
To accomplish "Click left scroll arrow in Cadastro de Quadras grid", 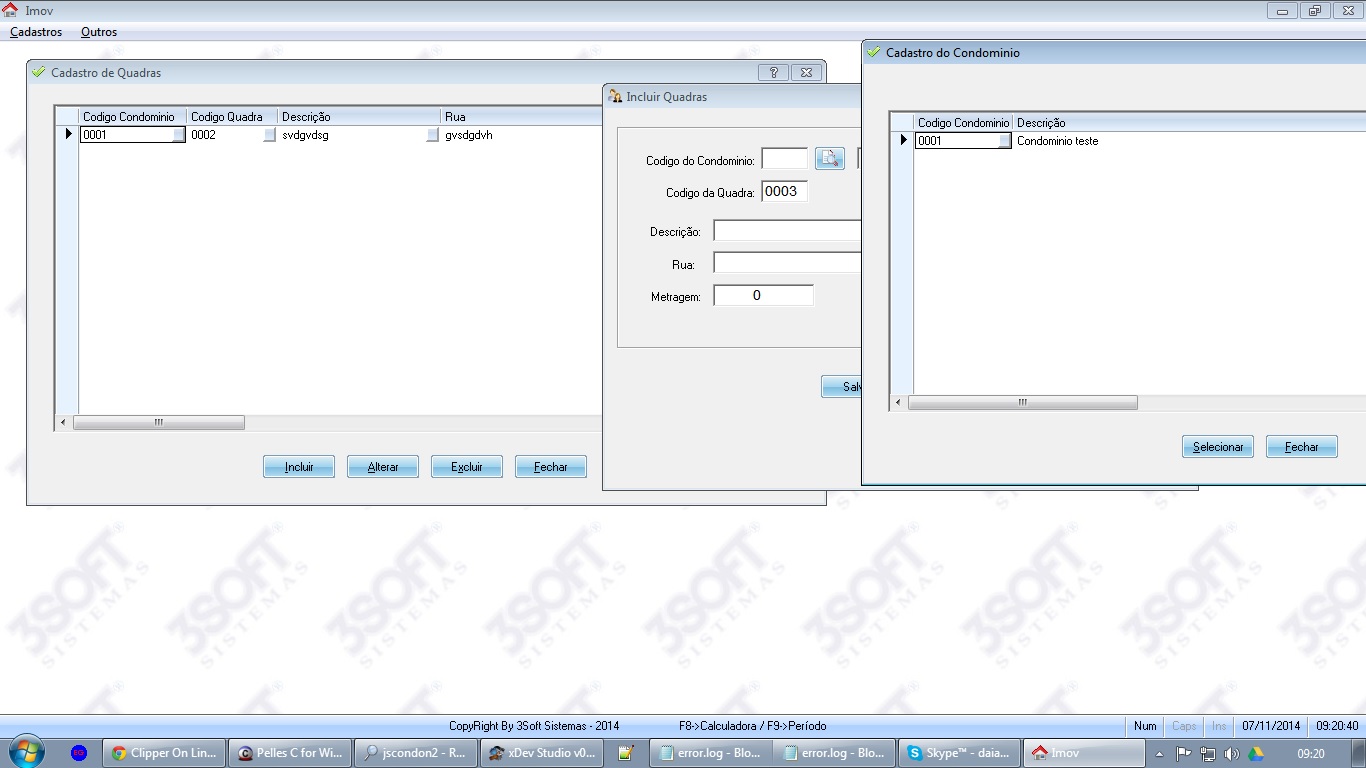I will [x=64, y=423].
